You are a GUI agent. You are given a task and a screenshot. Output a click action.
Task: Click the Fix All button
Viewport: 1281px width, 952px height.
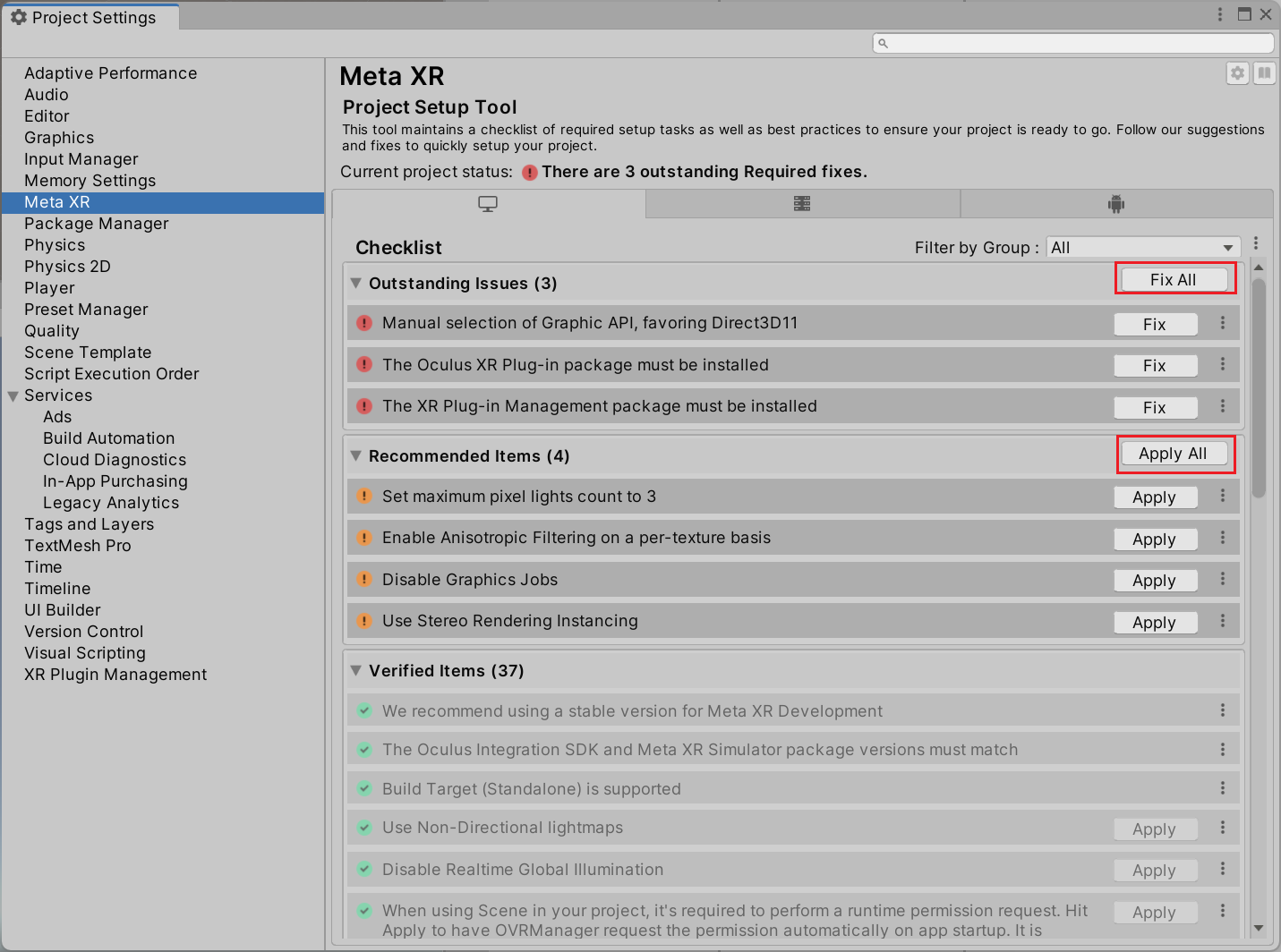pyautogui.click(x=1174, y=279)
